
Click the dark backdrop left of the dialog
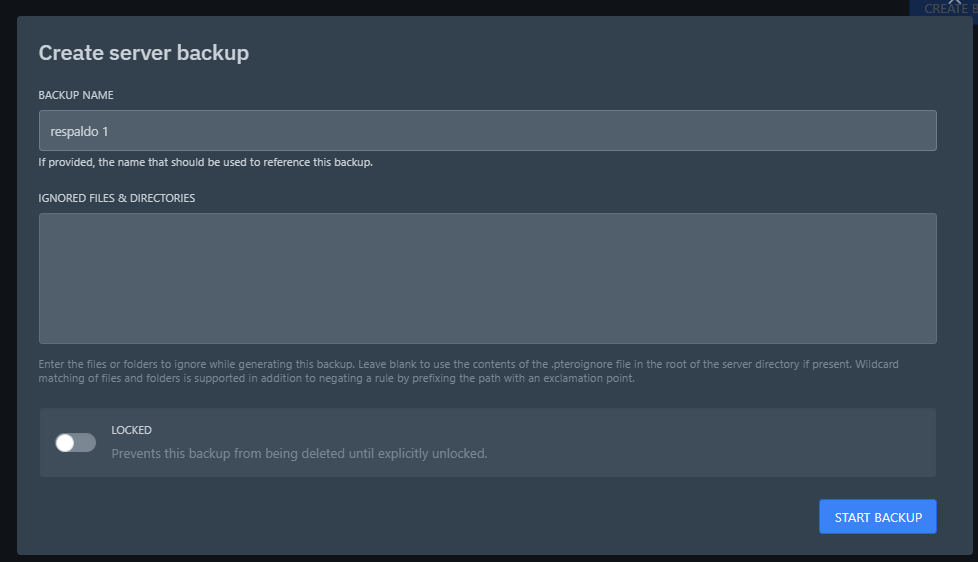(7, 300)
